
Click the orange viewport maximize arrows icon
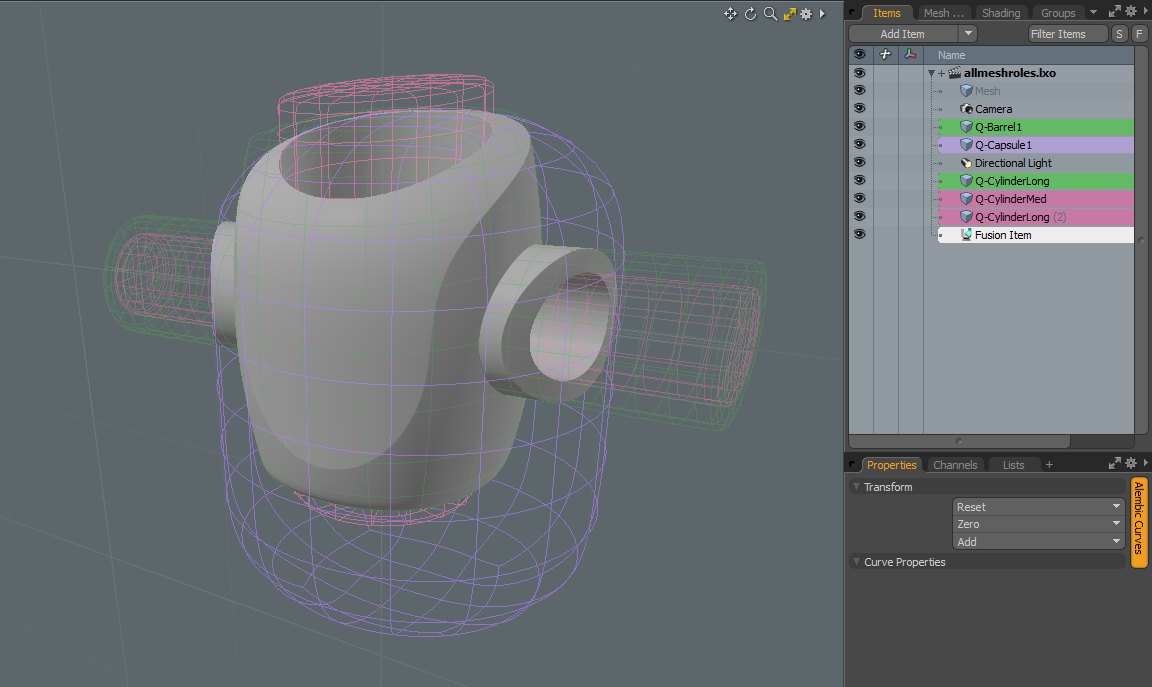pos(789,14)
